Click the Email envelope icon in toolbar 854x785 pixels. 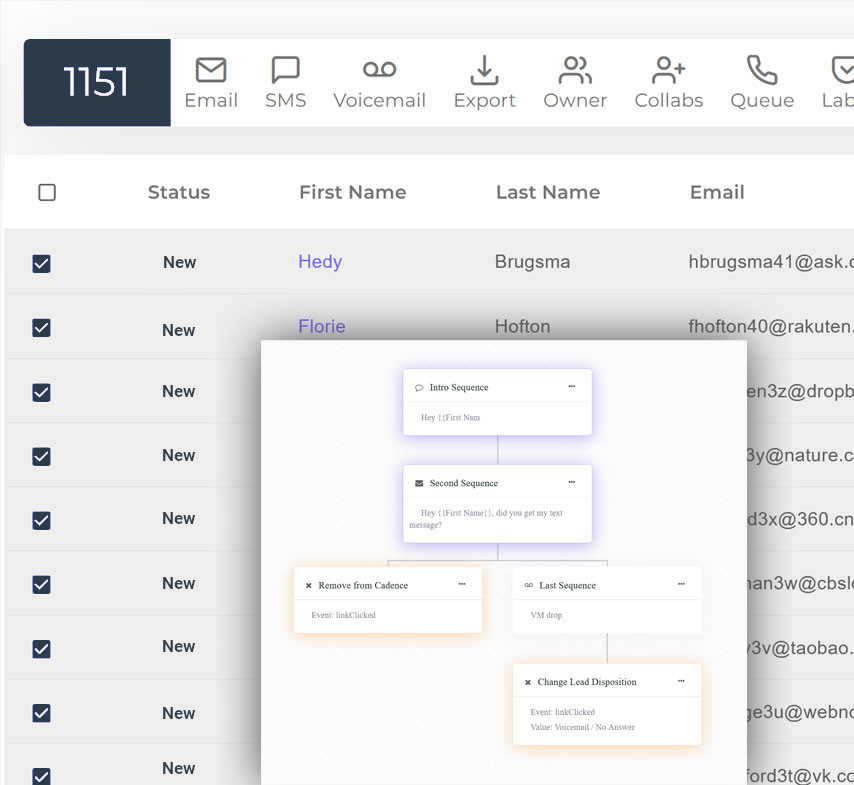tap(211, 70)
